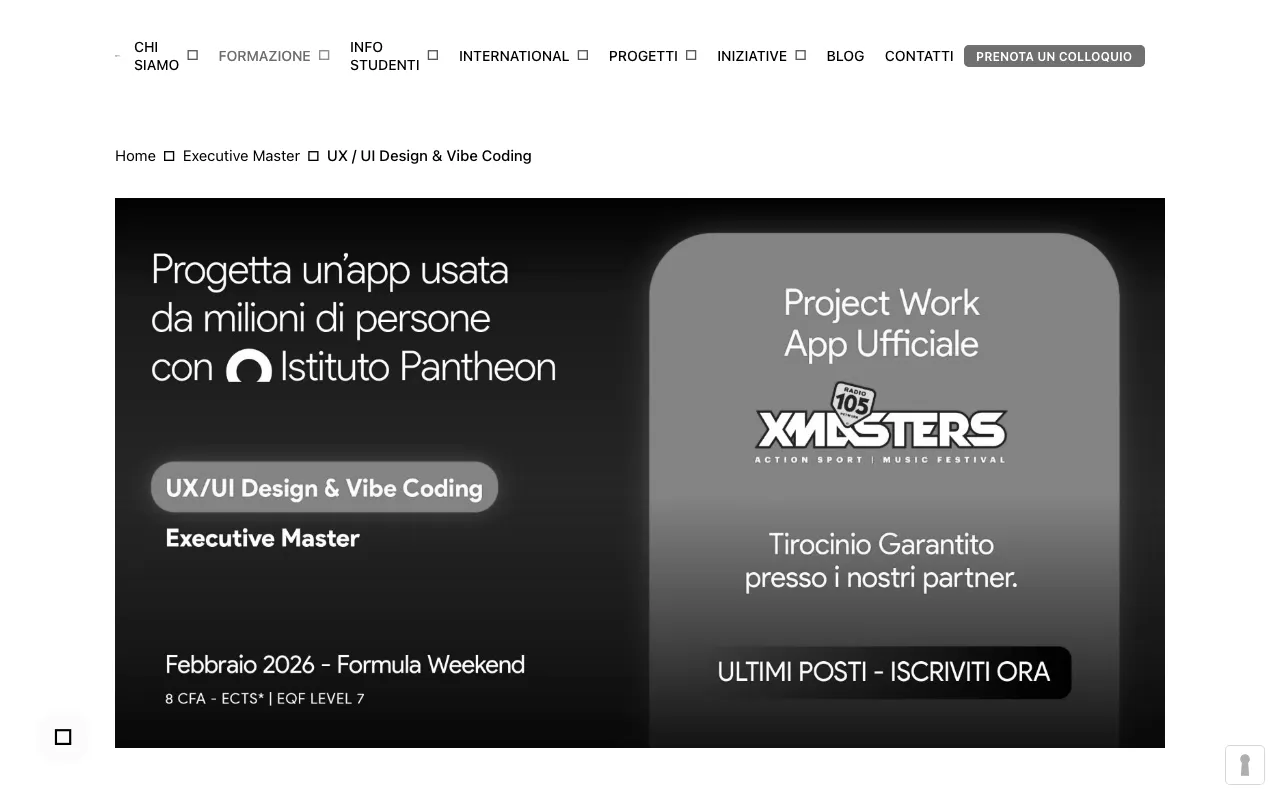
Task: Click the 'Tirocinio Garantito' text
Action: pos(881,545)
